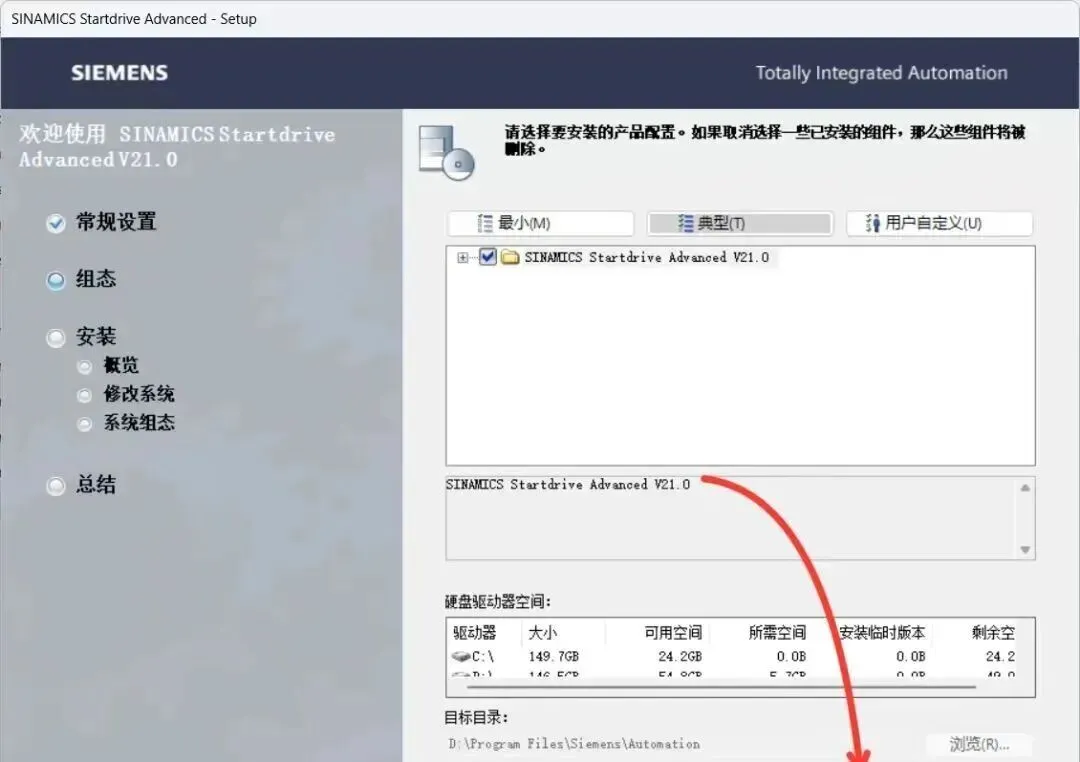Click the 安装临时版本 column header
Screen dimensions: 1080x762
[882, 632]
